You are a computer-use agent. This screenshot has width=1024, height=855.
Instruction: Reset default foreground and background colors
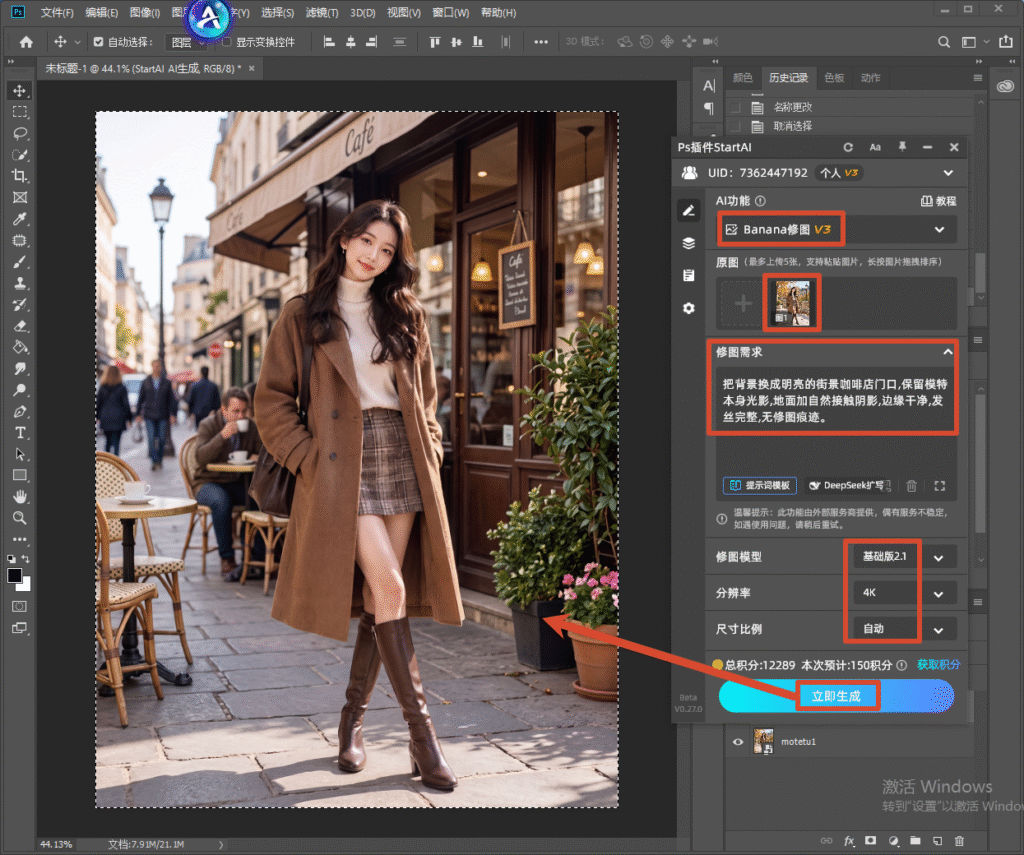[x=12, y=559]
